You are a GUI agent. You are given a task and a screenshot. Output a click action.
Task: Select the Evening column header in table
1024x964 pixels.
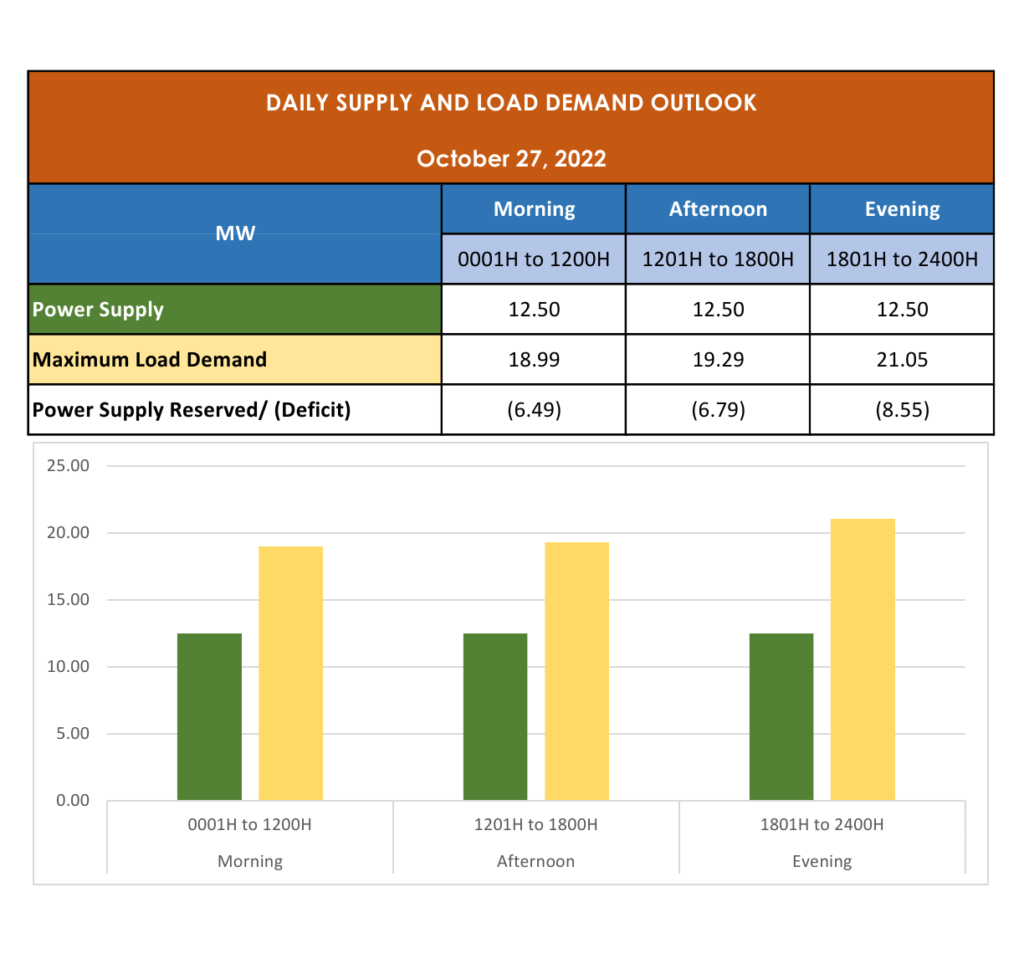(x=901, y=209)
